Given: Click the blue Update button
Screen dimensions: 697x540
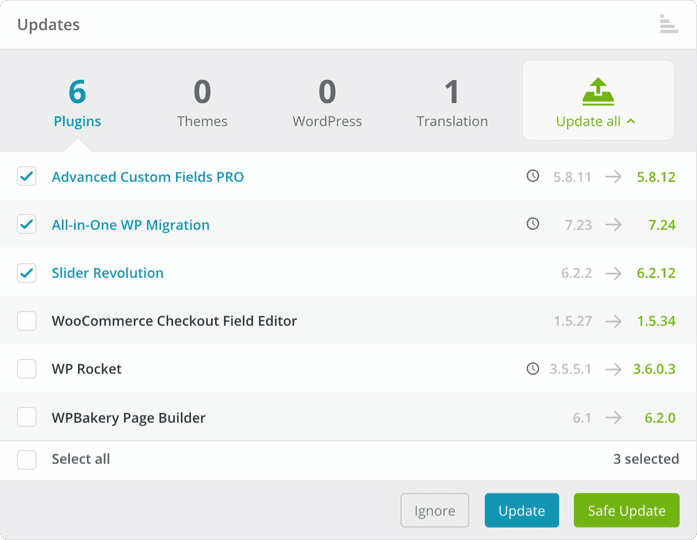Looking at the screenshot, I should coord(521,510).
